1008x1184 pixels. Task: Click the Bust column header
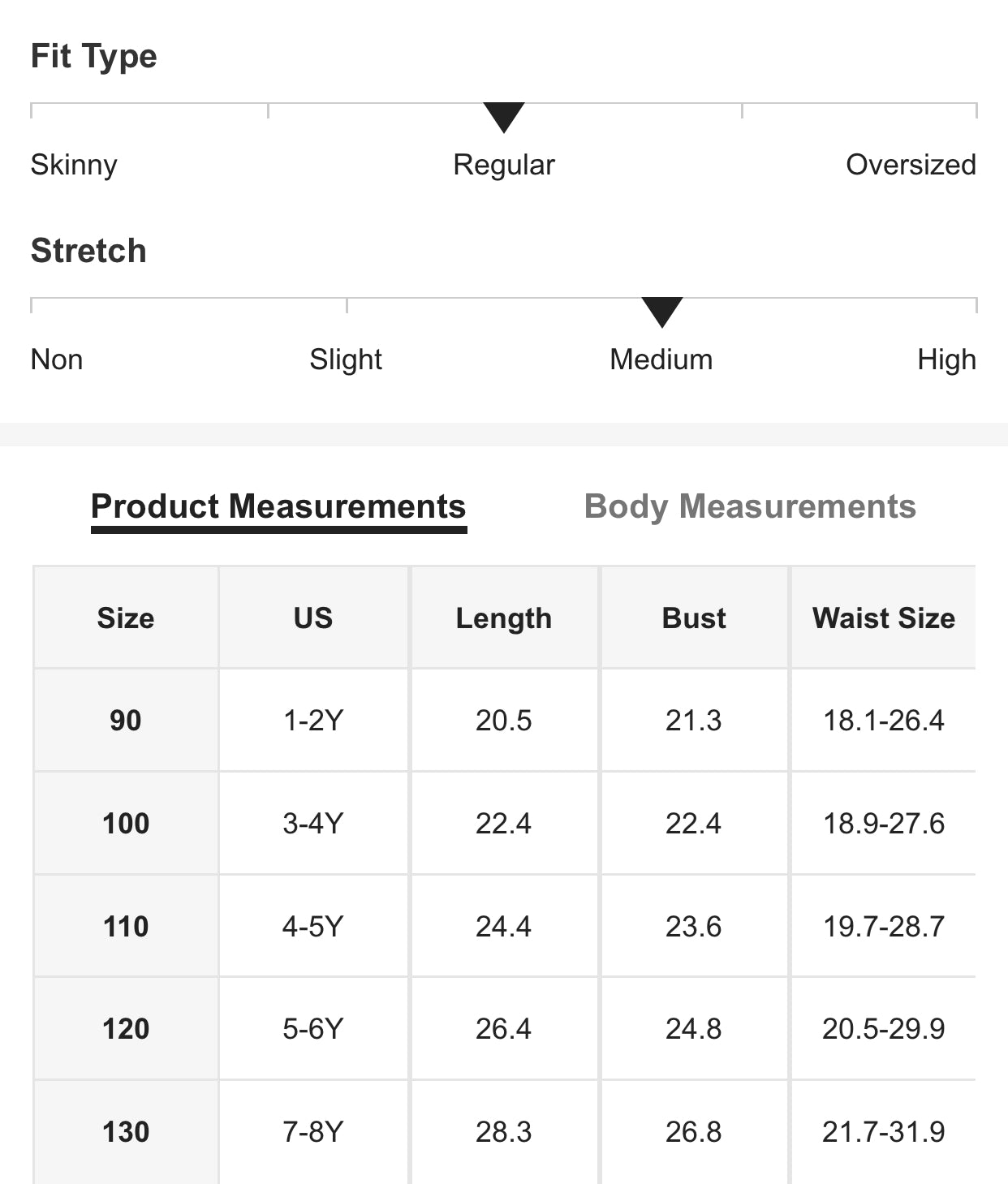[x=694, y=618]
